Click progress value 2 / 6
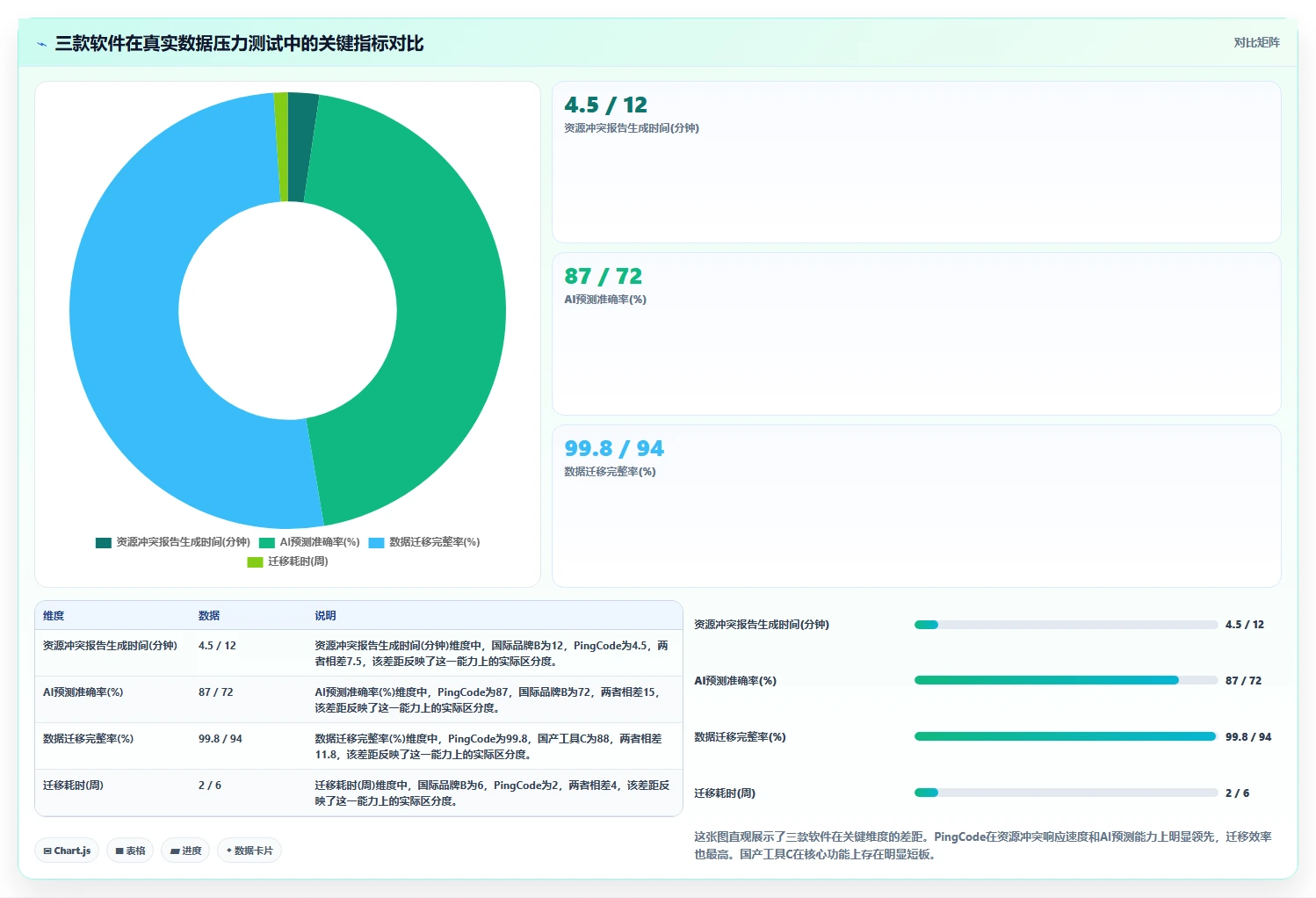The height and width of the screenshot is (898, 1316). pos(1237,793)
